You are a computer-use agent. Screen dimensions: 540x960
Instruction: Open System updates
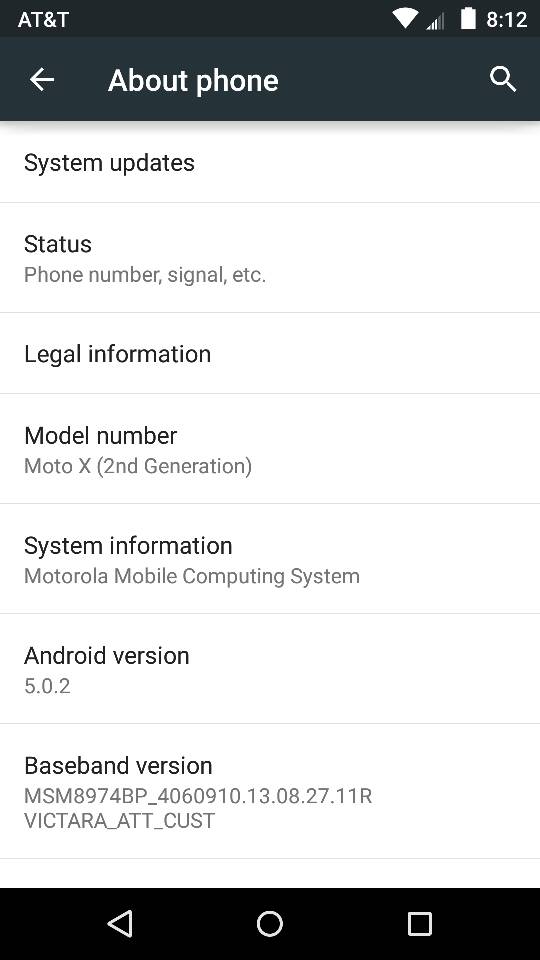[x=270, y=162]
